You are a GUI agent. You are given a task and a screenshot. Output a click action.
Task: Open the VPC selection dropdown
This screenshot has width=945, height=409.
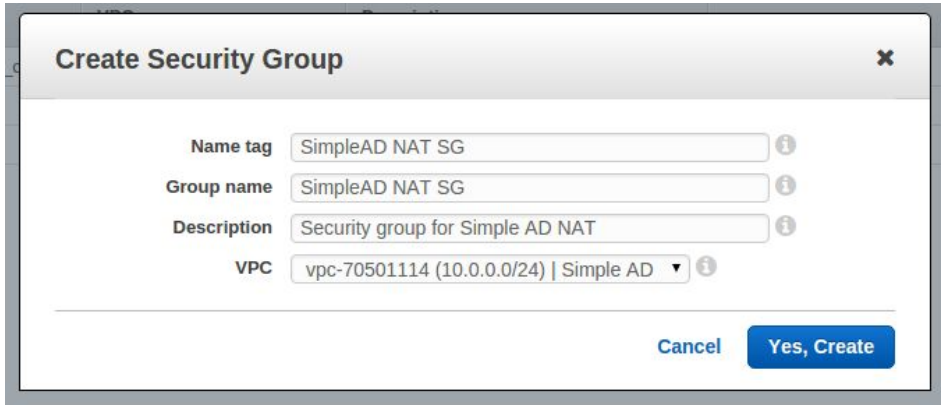pos(490,268)
